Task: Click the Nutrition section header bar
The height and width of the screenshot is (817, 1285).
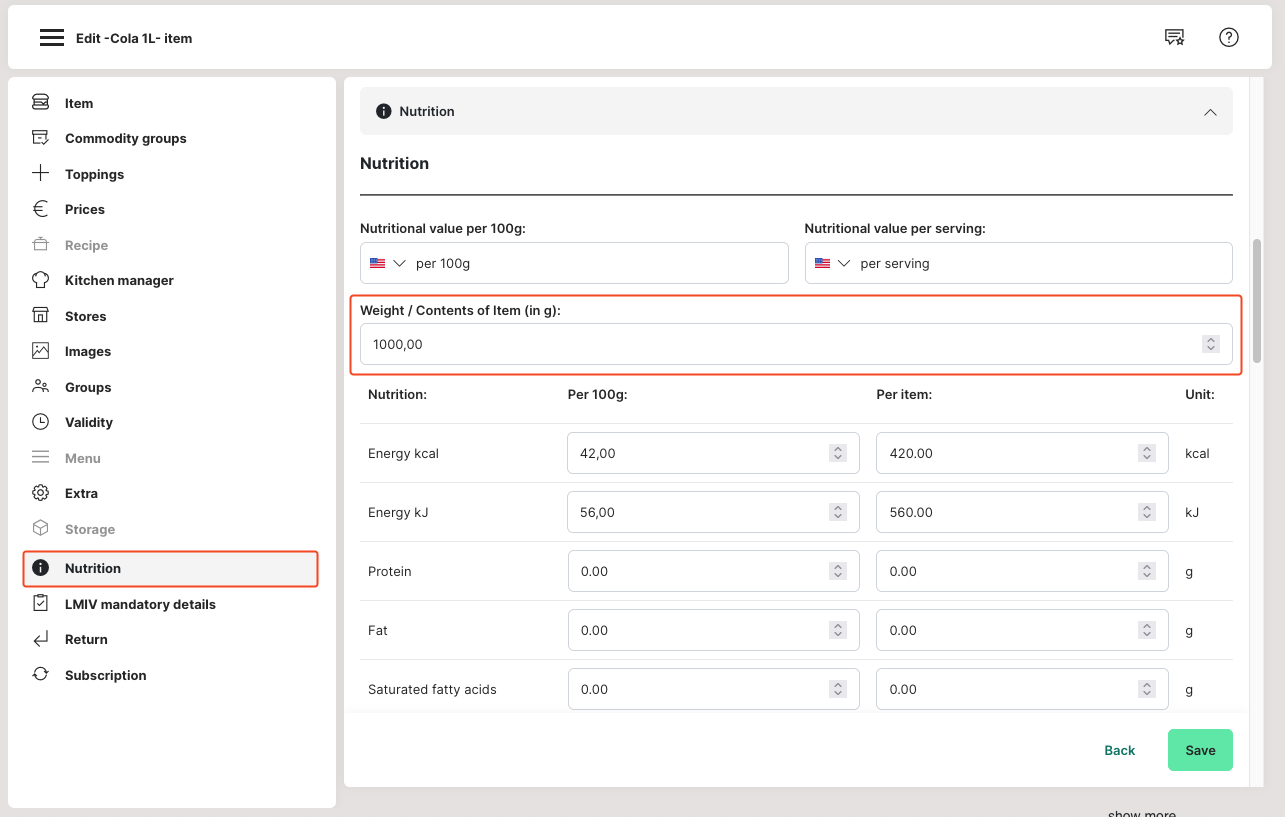Action: [796, 111]
